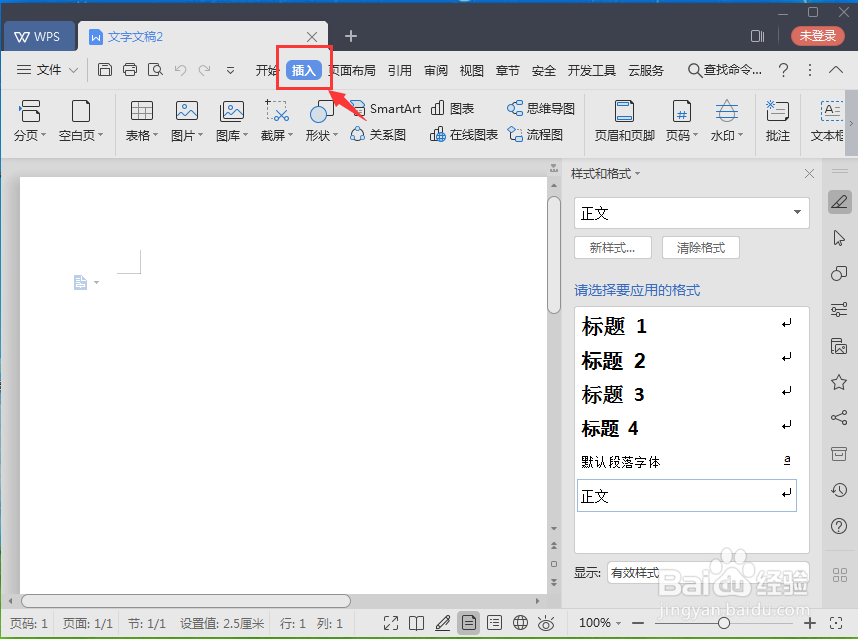Click the Redo arrow icon
The image size is (858, 639).
point(205,70)
